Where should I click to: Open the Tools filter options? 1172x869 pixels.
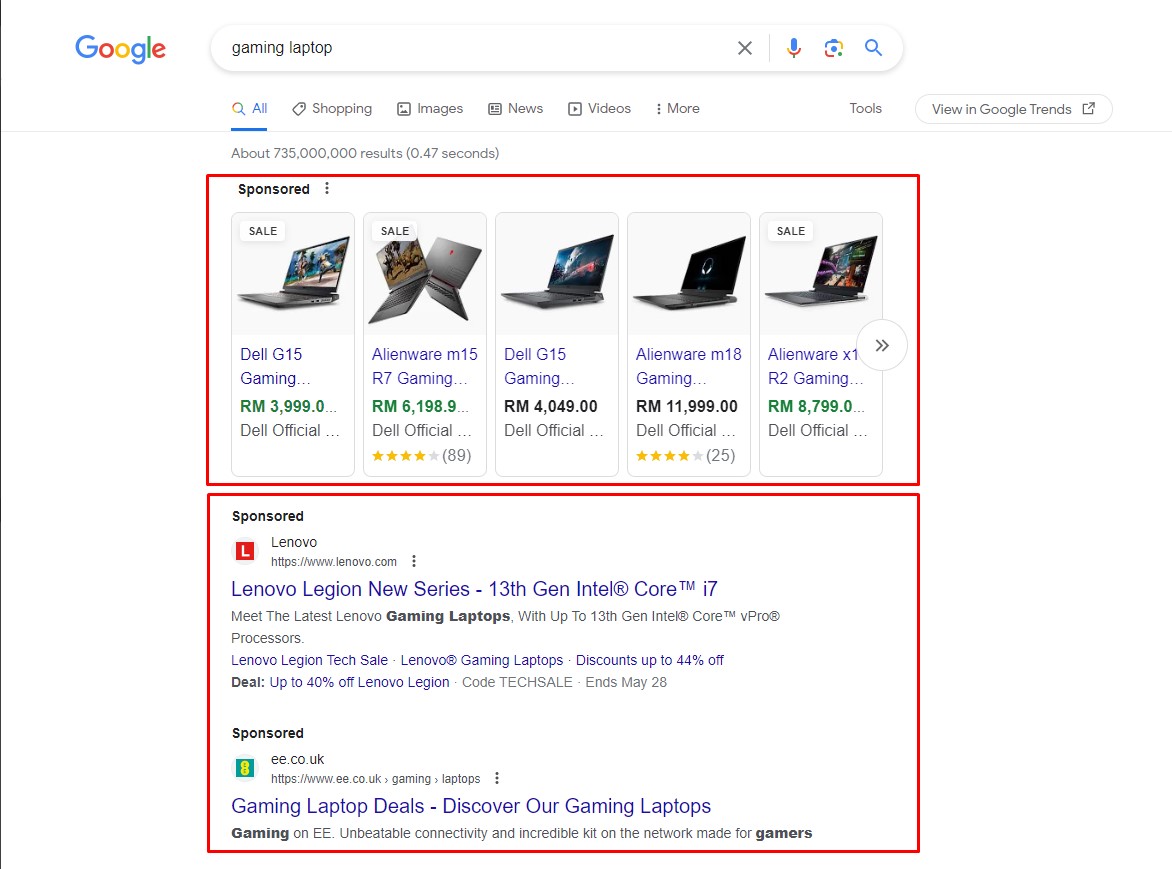[x=866, y=108]
